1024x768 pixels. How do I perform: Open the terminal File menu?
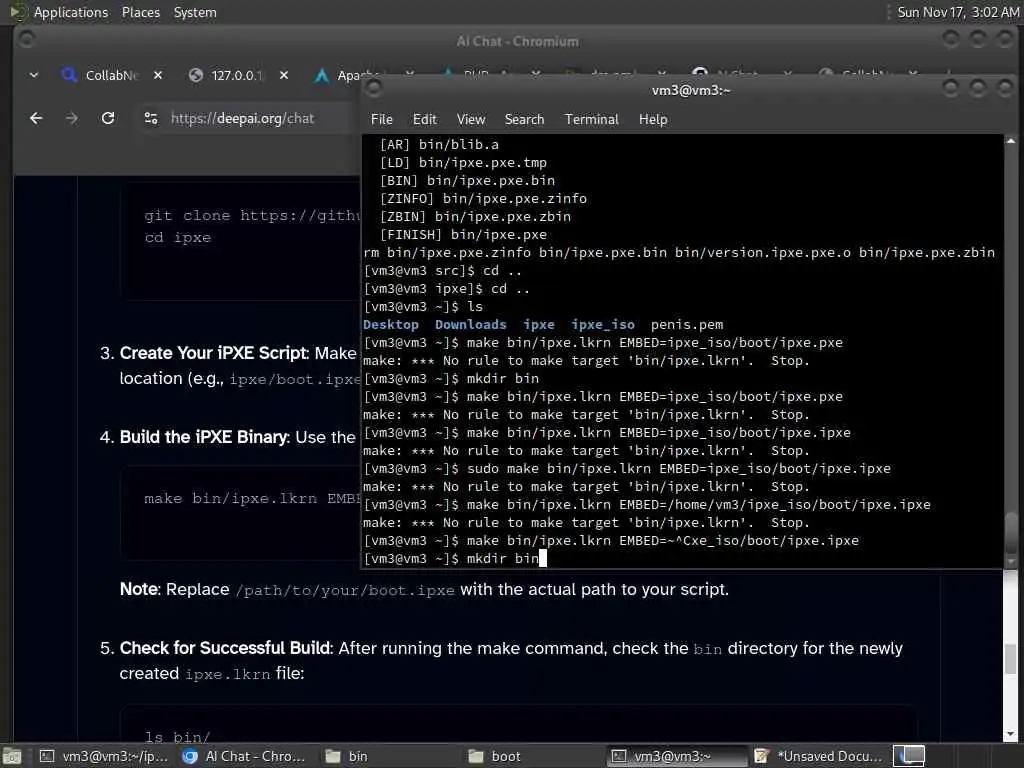click(x=381, y=119)
